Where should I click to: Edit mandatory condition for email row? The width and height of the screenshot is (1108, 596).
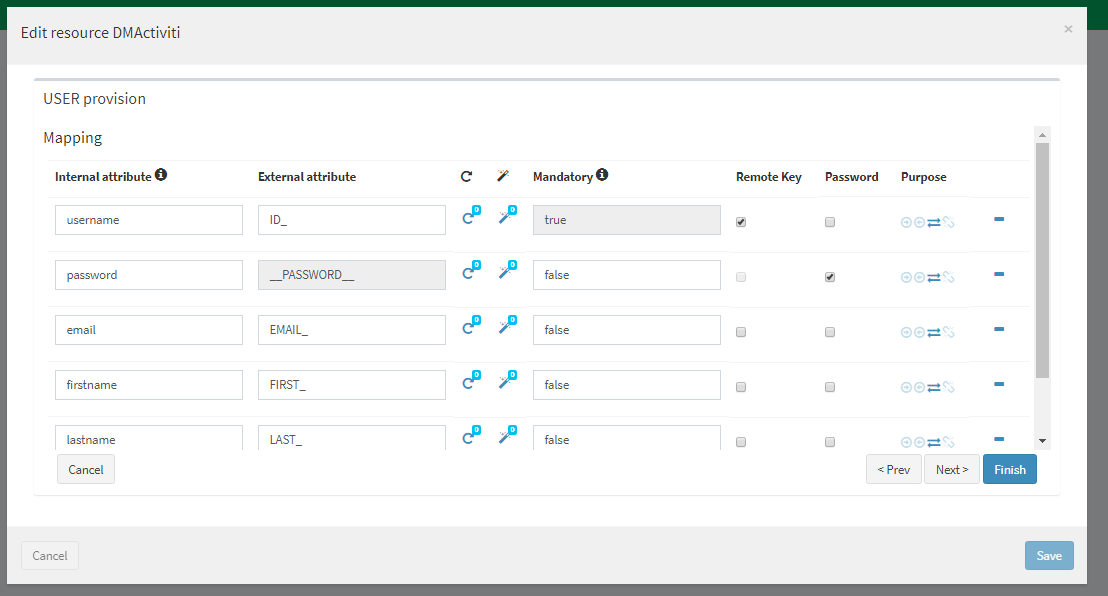pos(627,330)
